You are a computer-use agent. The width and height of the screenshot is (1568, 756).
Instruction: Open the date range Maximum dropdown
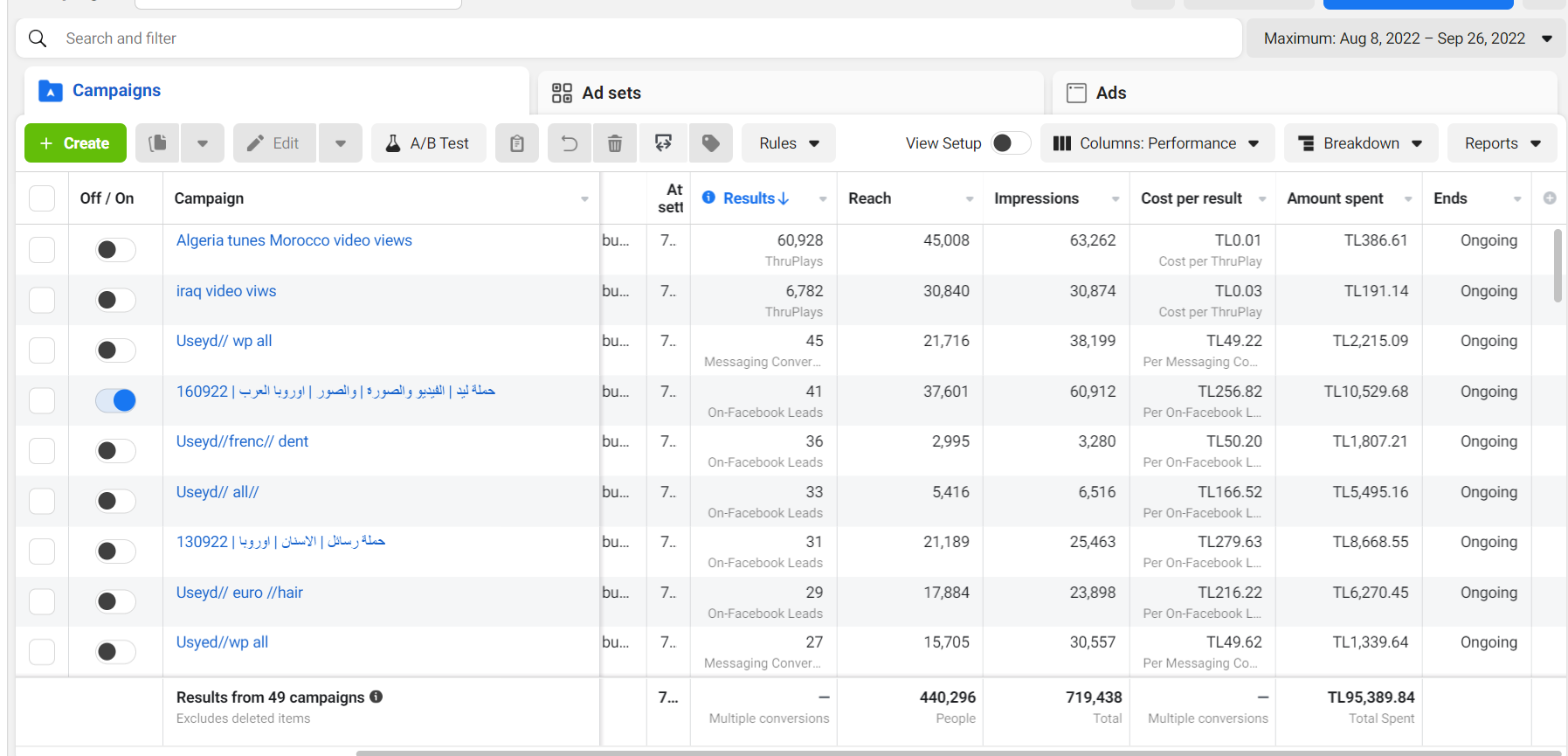click(1406, 38)
